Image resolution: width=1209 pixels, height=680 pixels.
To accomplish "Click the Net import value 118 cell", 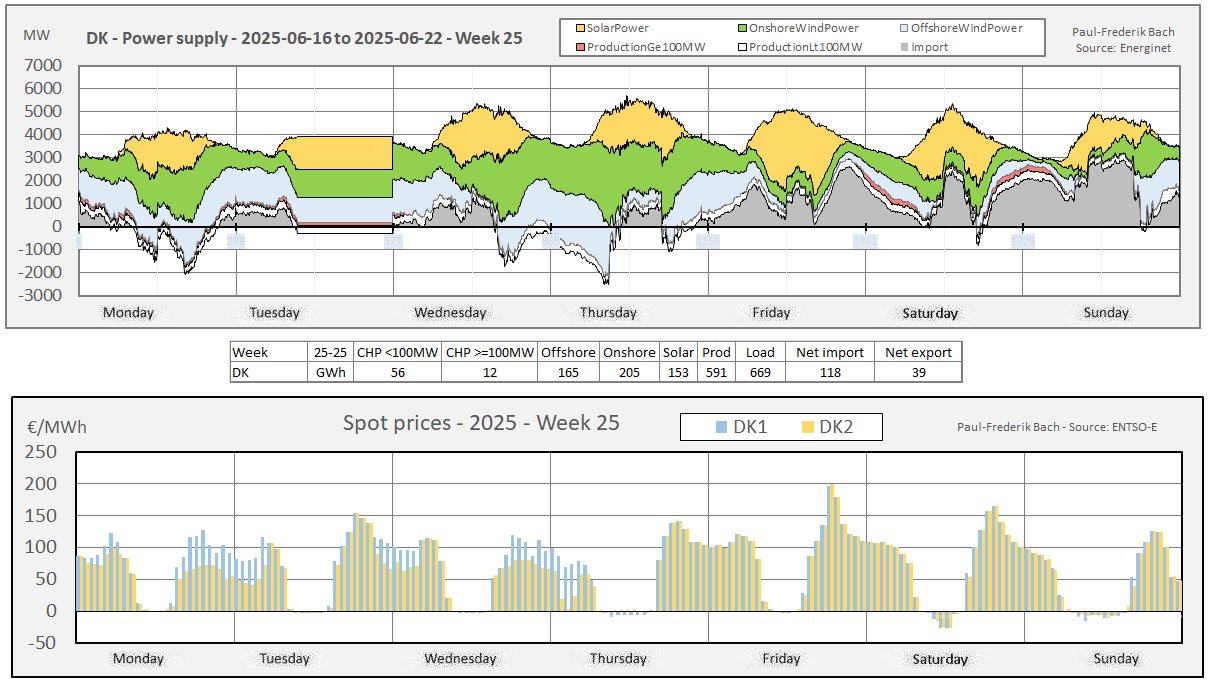I will [829, 372].
